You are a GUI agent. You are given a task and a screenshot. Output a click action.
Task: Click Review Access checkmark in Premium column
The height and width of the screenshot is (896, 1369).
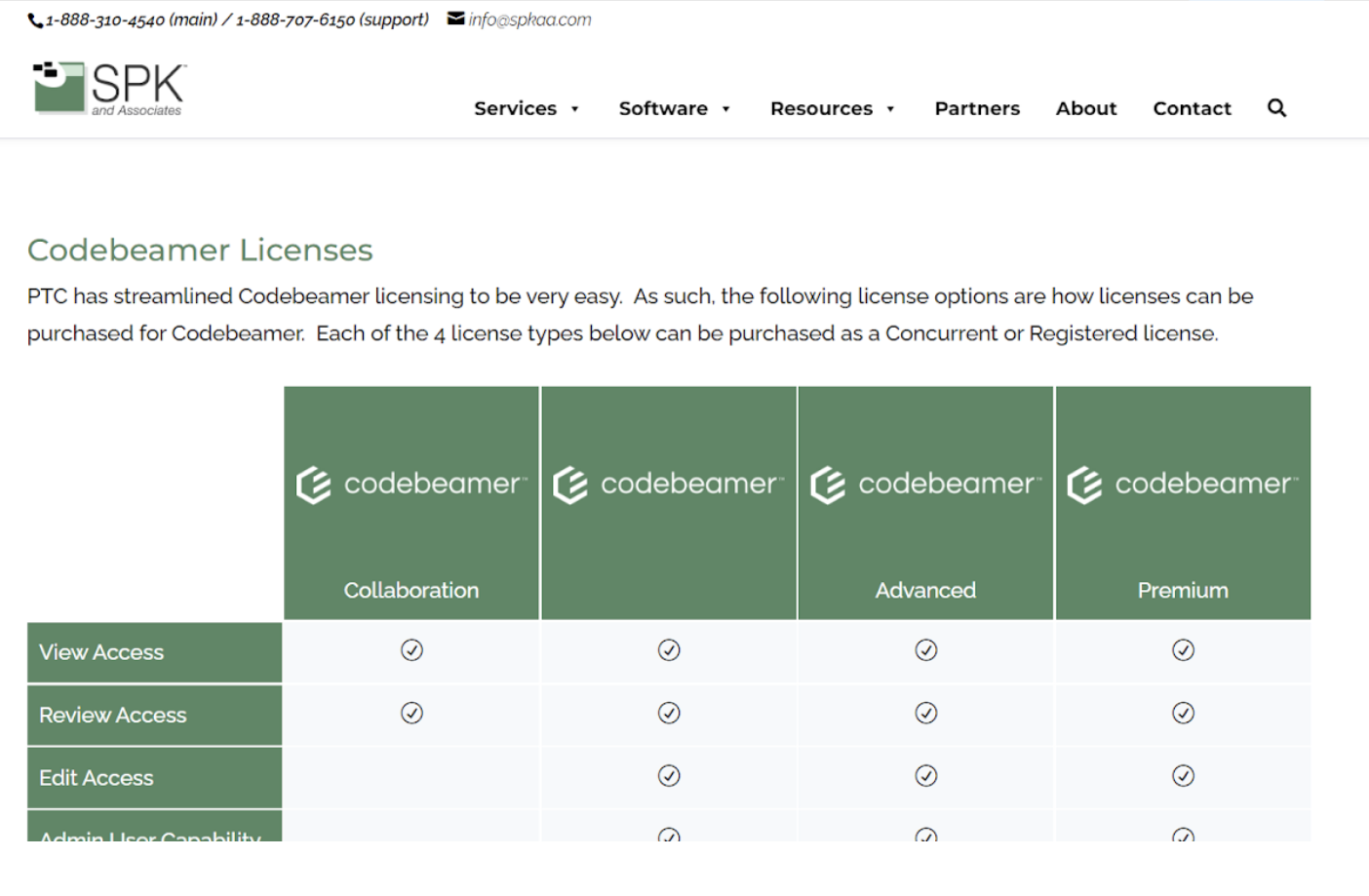click(1183, 713)
